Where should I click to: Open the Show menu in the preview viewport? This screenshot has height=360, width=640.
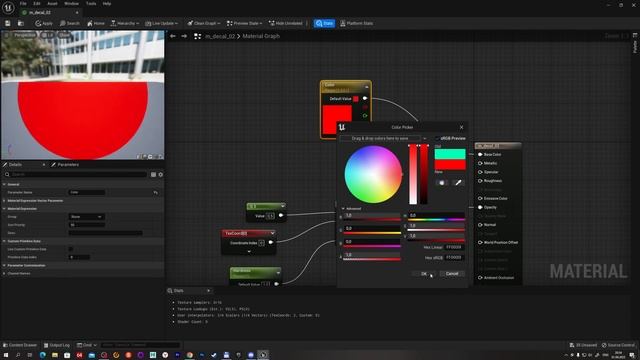(x=64, y=36)
